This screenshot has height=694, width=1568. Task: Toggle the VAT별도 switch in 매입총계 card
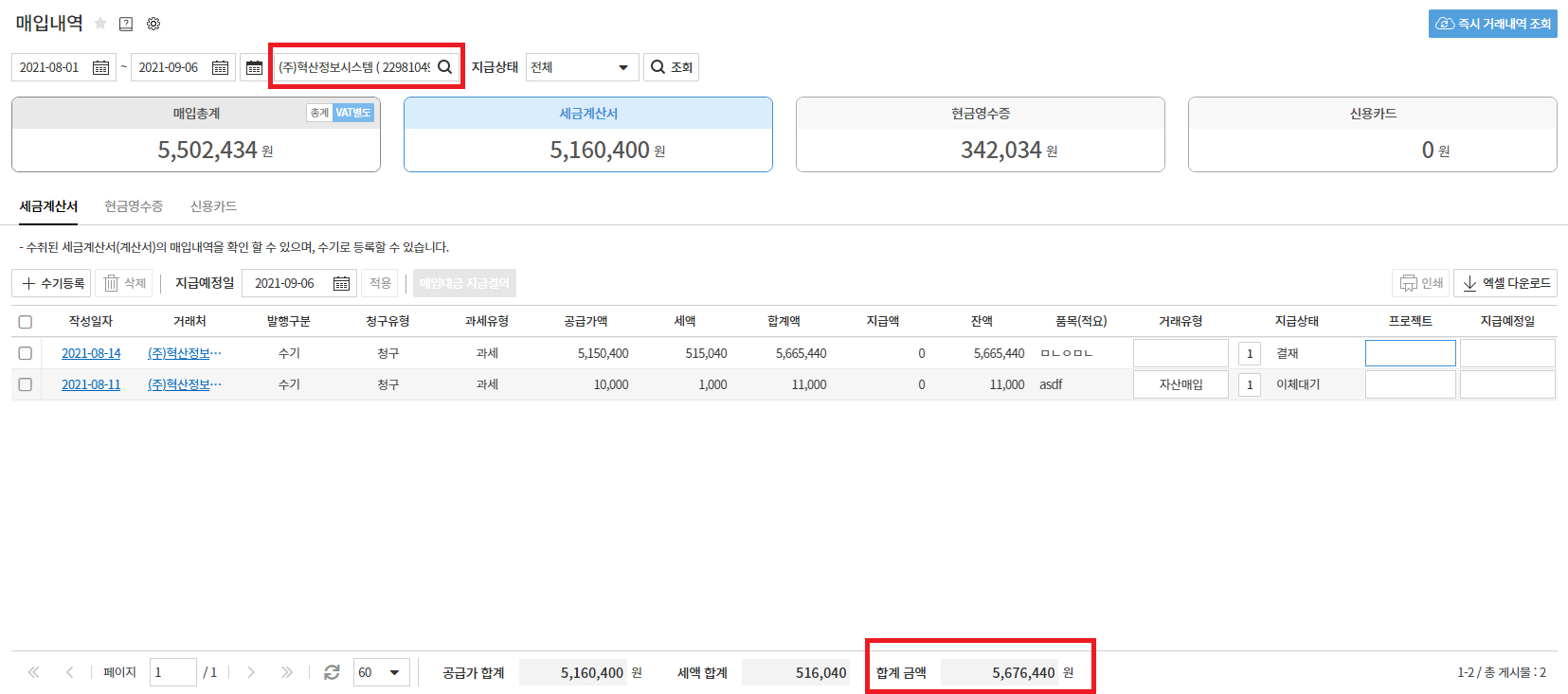(353, 113)
